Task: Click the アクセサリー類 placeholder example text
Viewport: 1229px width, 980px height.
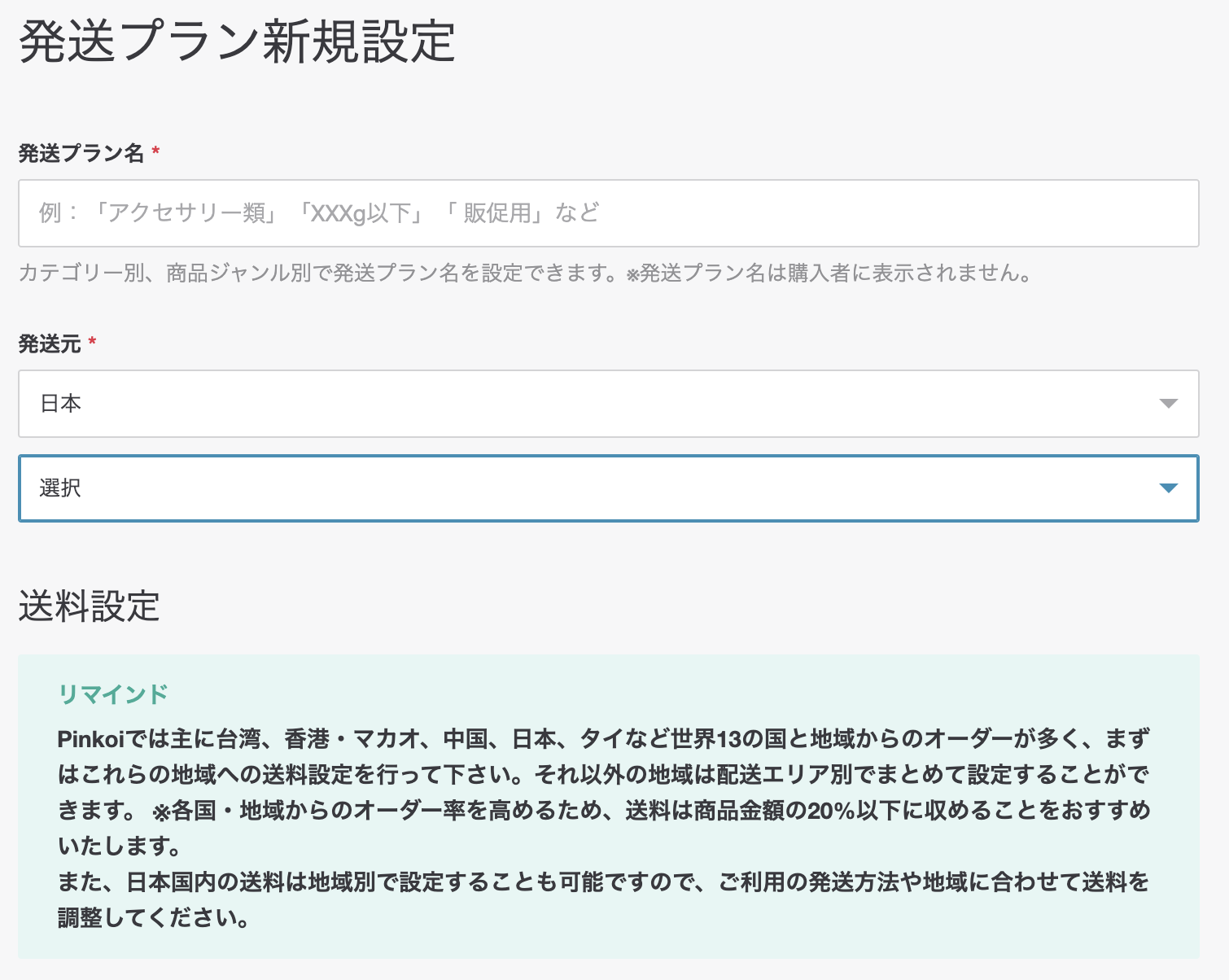Action: coord(187,213)
